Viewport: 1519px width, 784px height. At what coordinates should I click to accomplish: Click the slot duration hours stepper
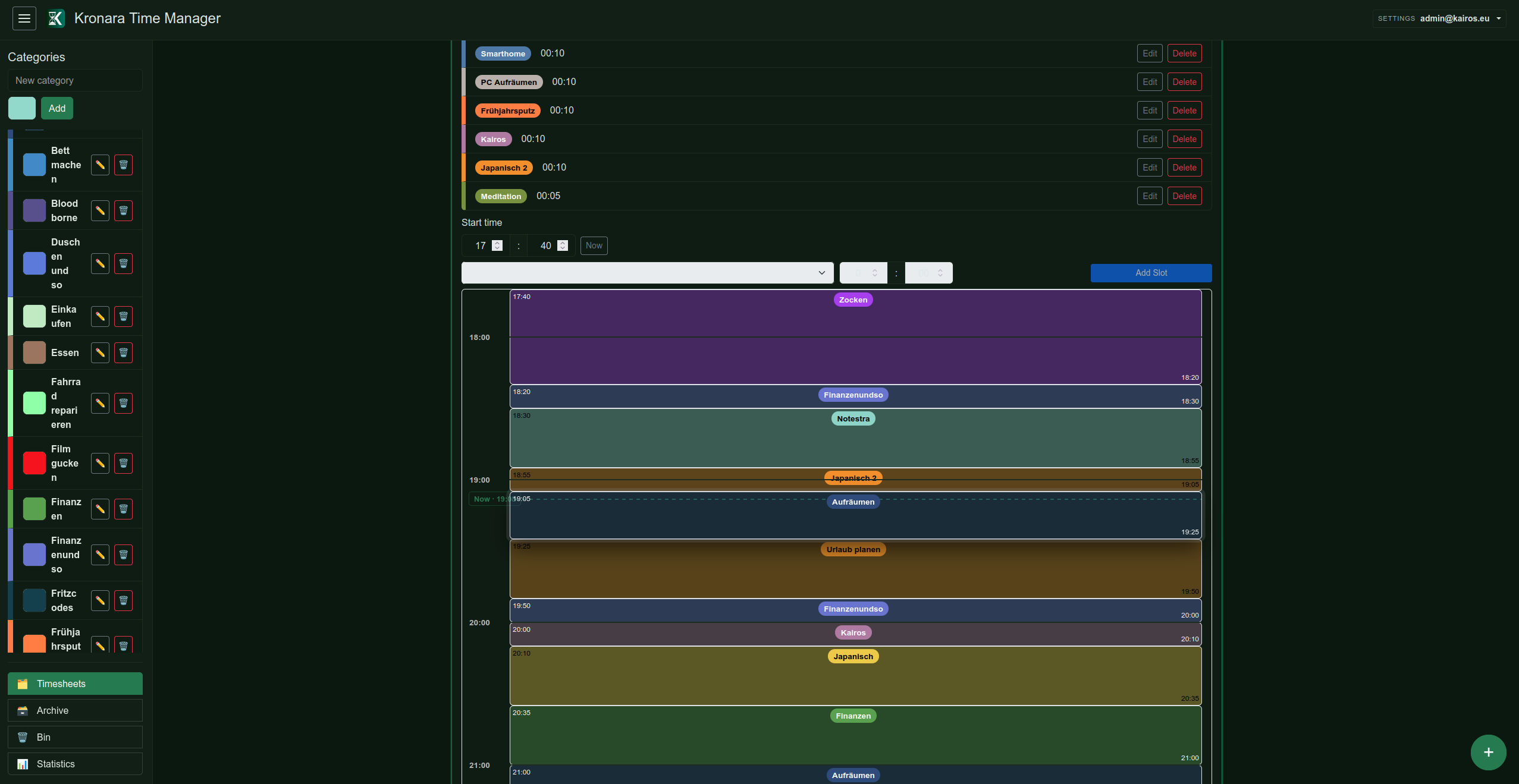pos(874,273)
